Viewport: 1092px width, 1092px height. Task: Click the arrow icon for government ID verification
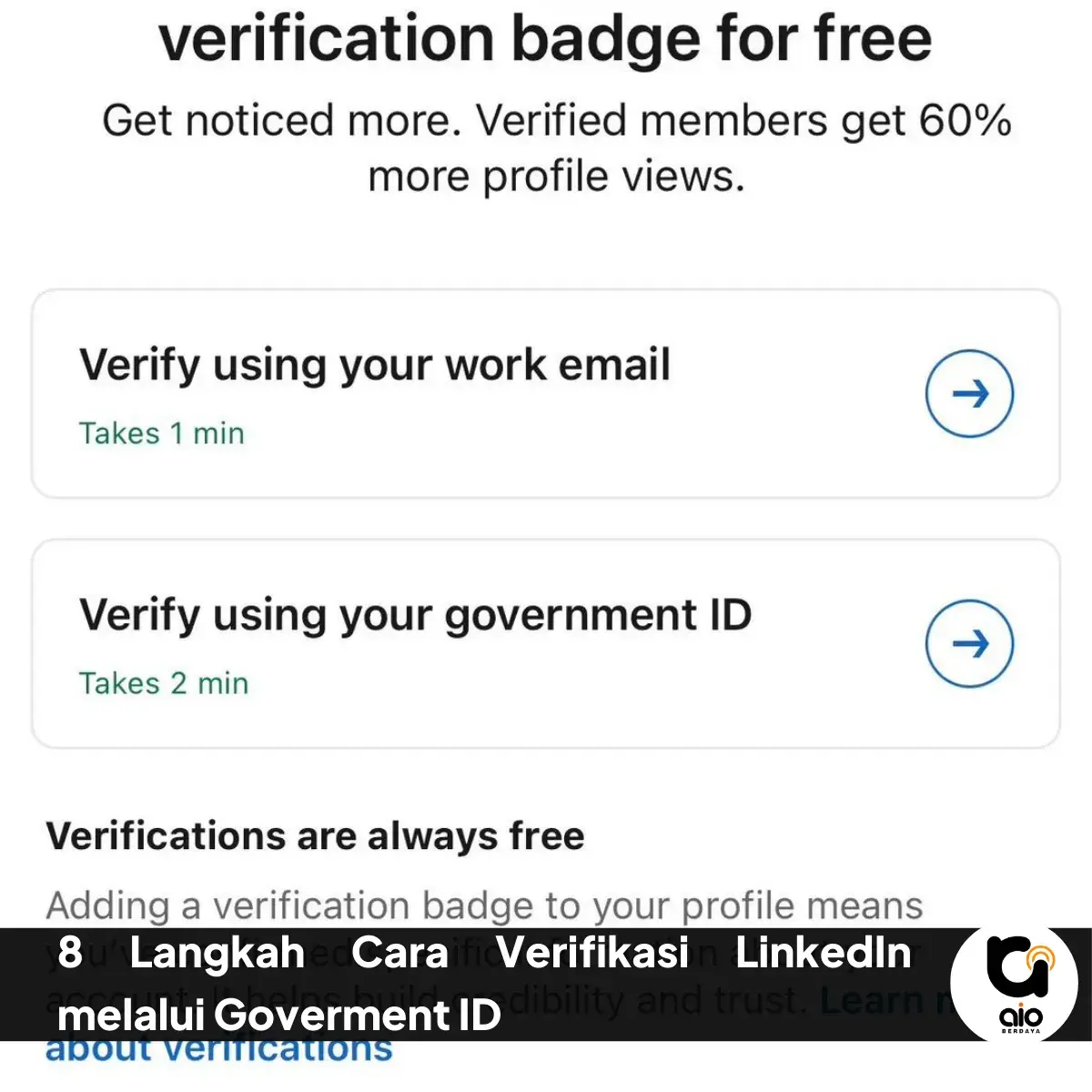(x=969, y=643)
